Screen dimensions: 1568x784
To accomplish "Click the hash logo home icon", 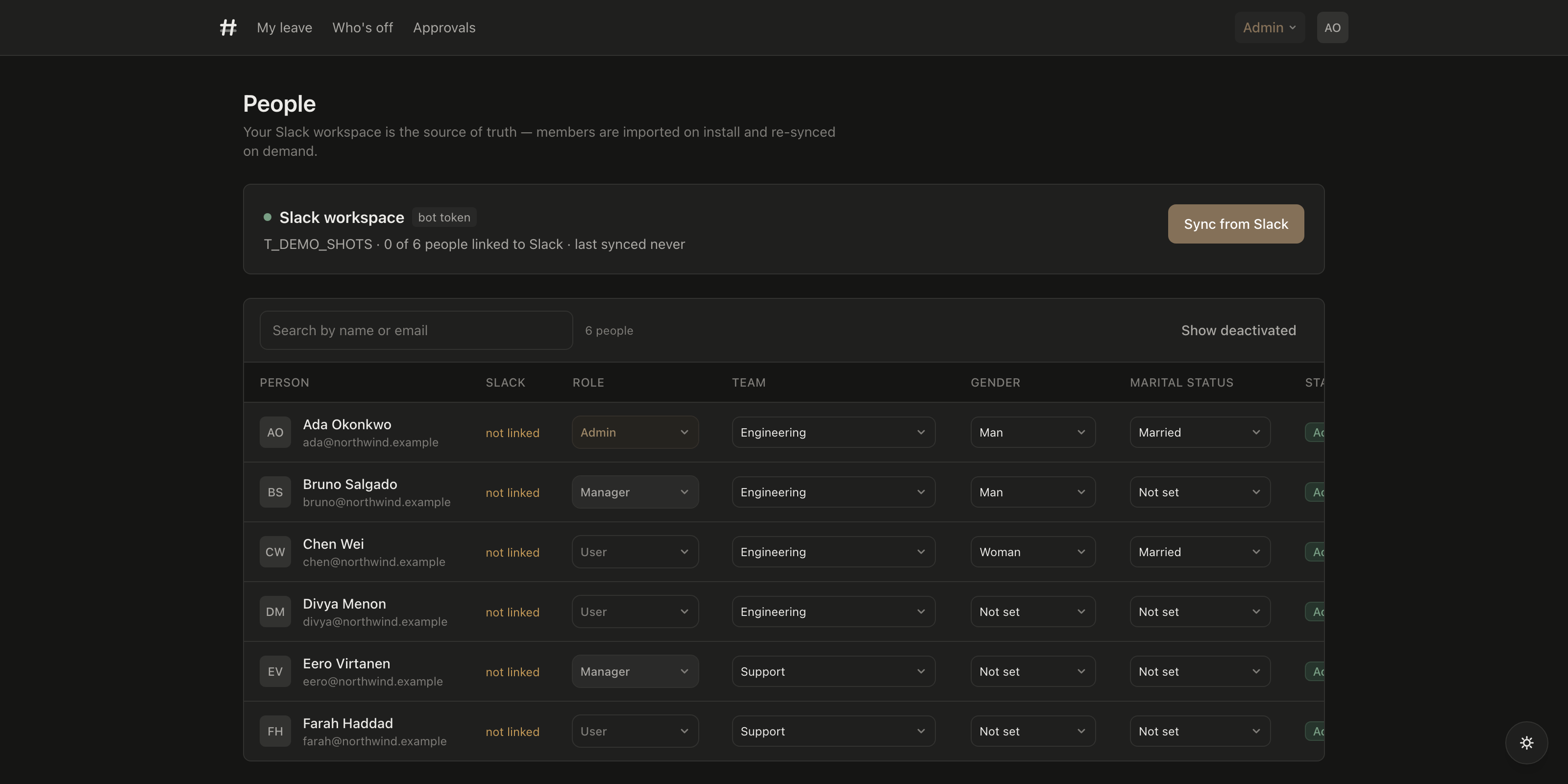I will tap(228, 27).
